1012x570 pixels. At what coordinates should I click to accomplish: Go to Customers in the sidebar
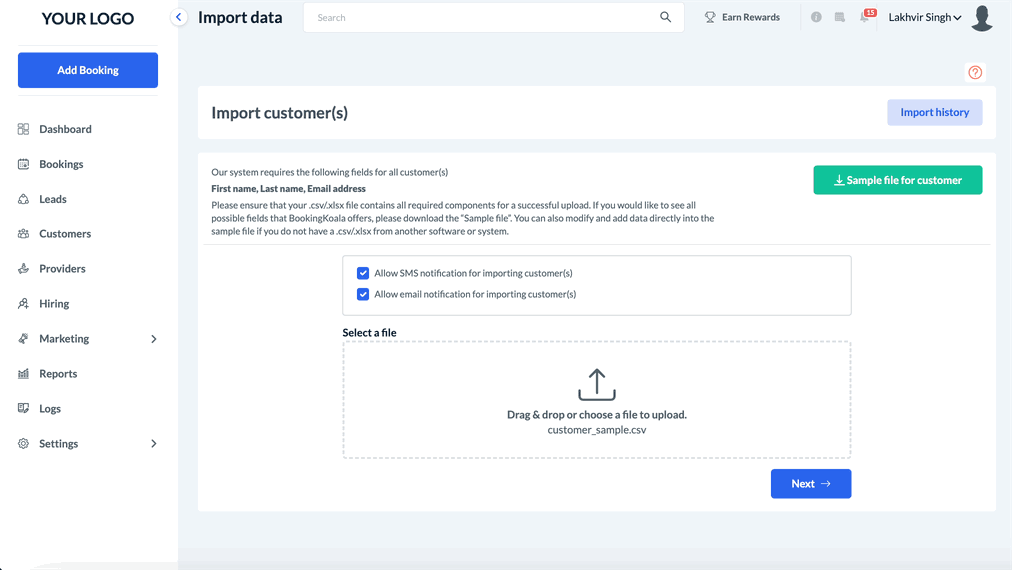coord(65,234)
